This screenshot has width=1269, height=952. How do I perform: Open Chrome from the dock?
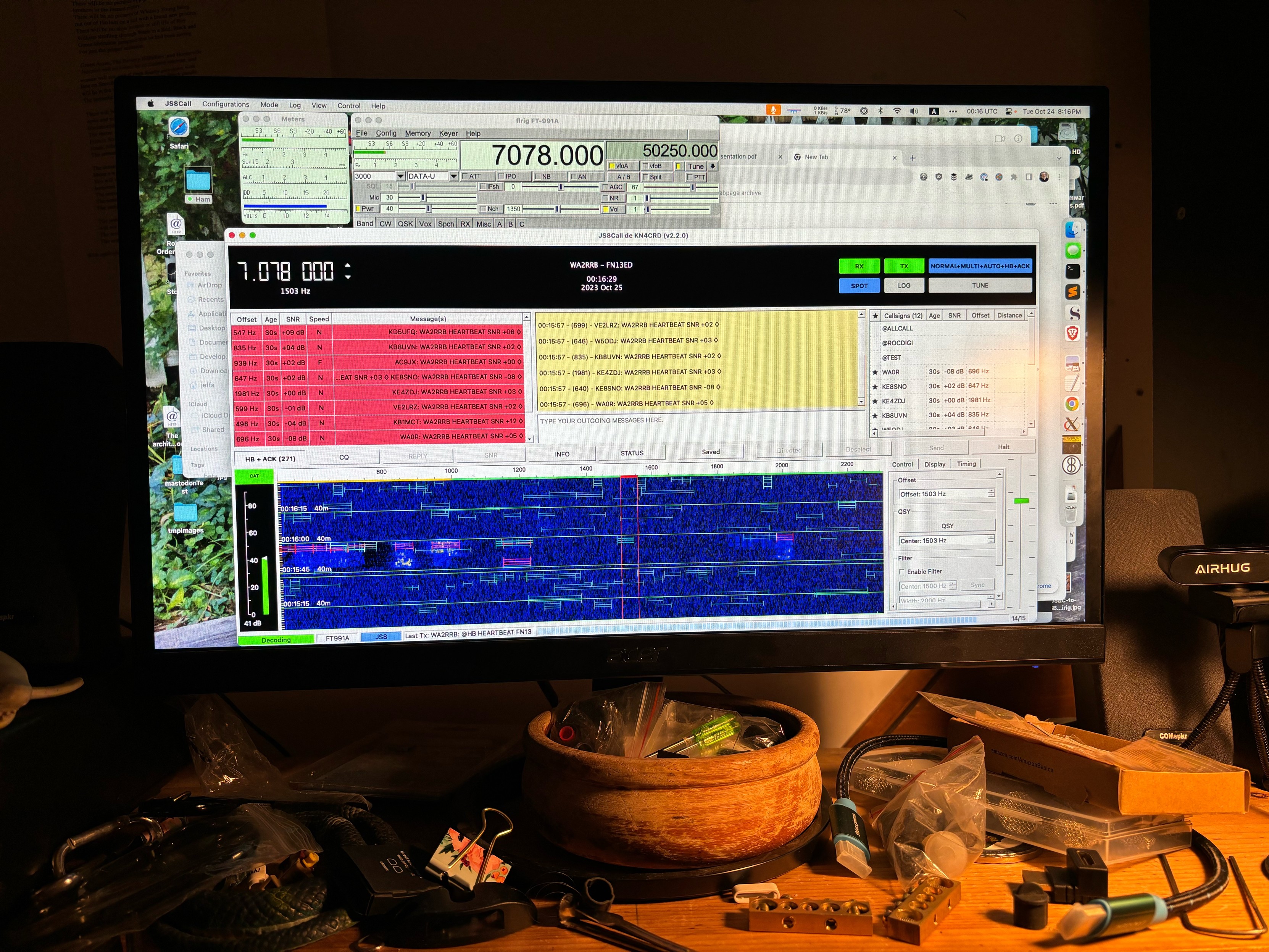1072,404
